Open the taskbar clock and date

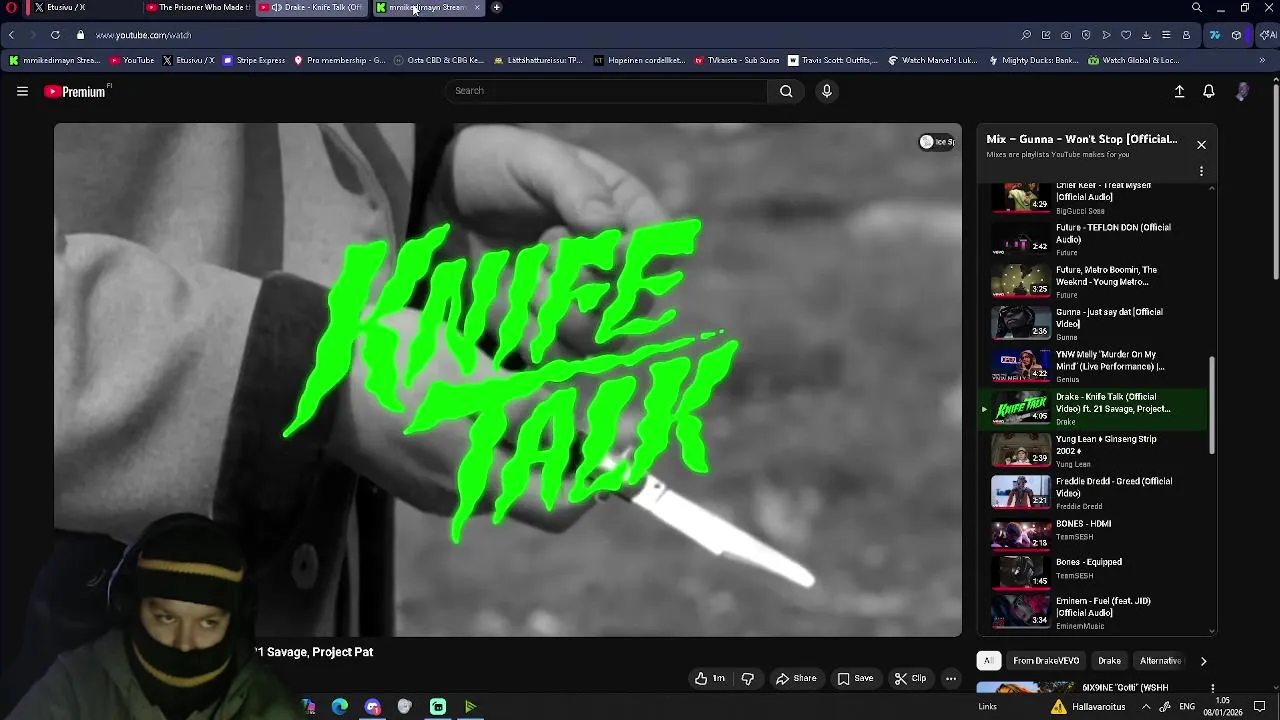1223,707
